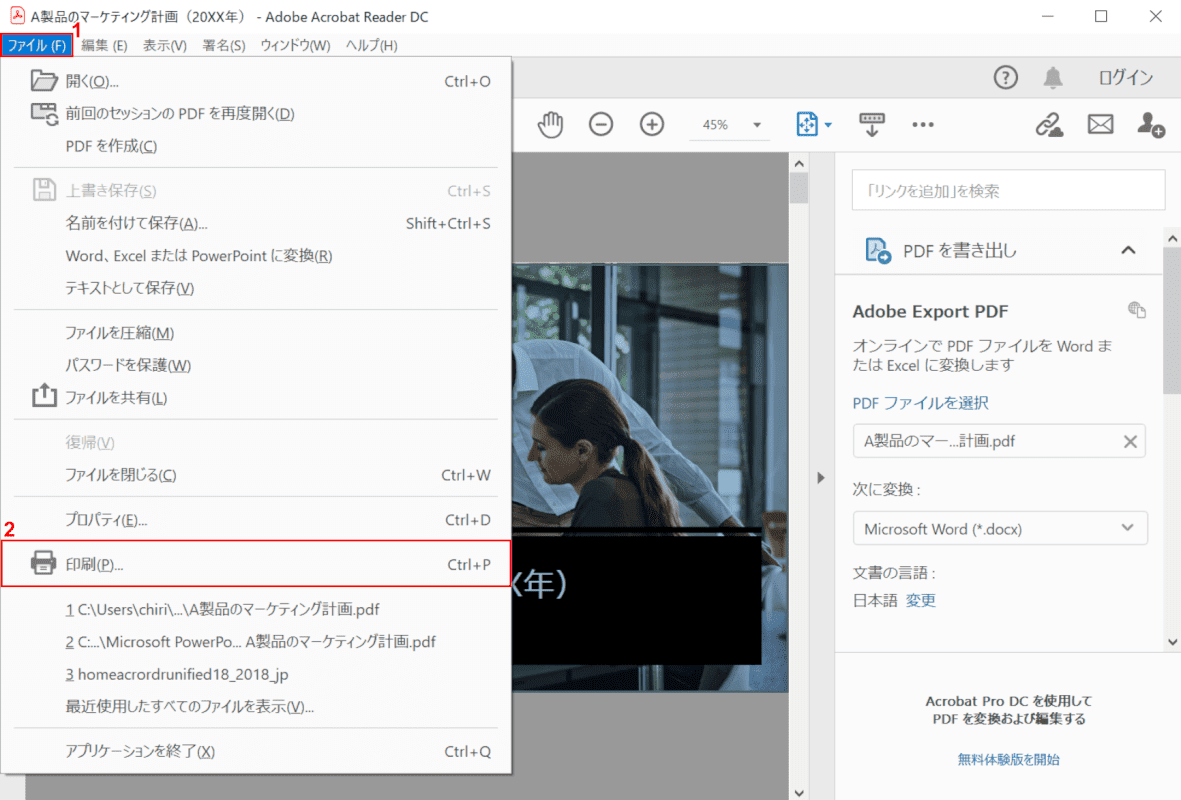Choose 開く(O)... from the File menu
The image size is (1181, 800).
coord(256,81)
